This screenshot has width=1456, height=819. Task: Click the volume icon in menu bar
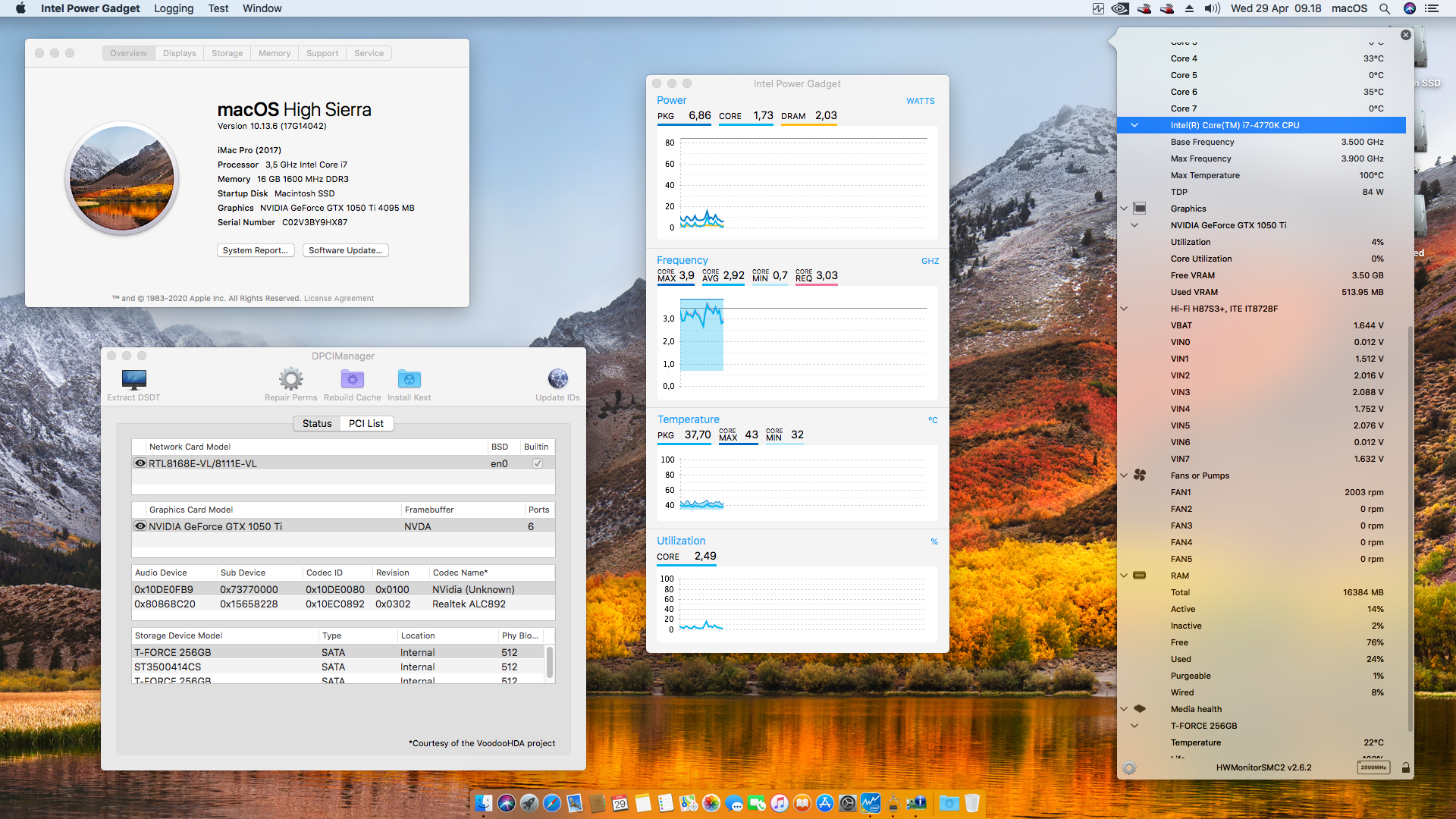pyautogui.click(x=1213, y=8)
